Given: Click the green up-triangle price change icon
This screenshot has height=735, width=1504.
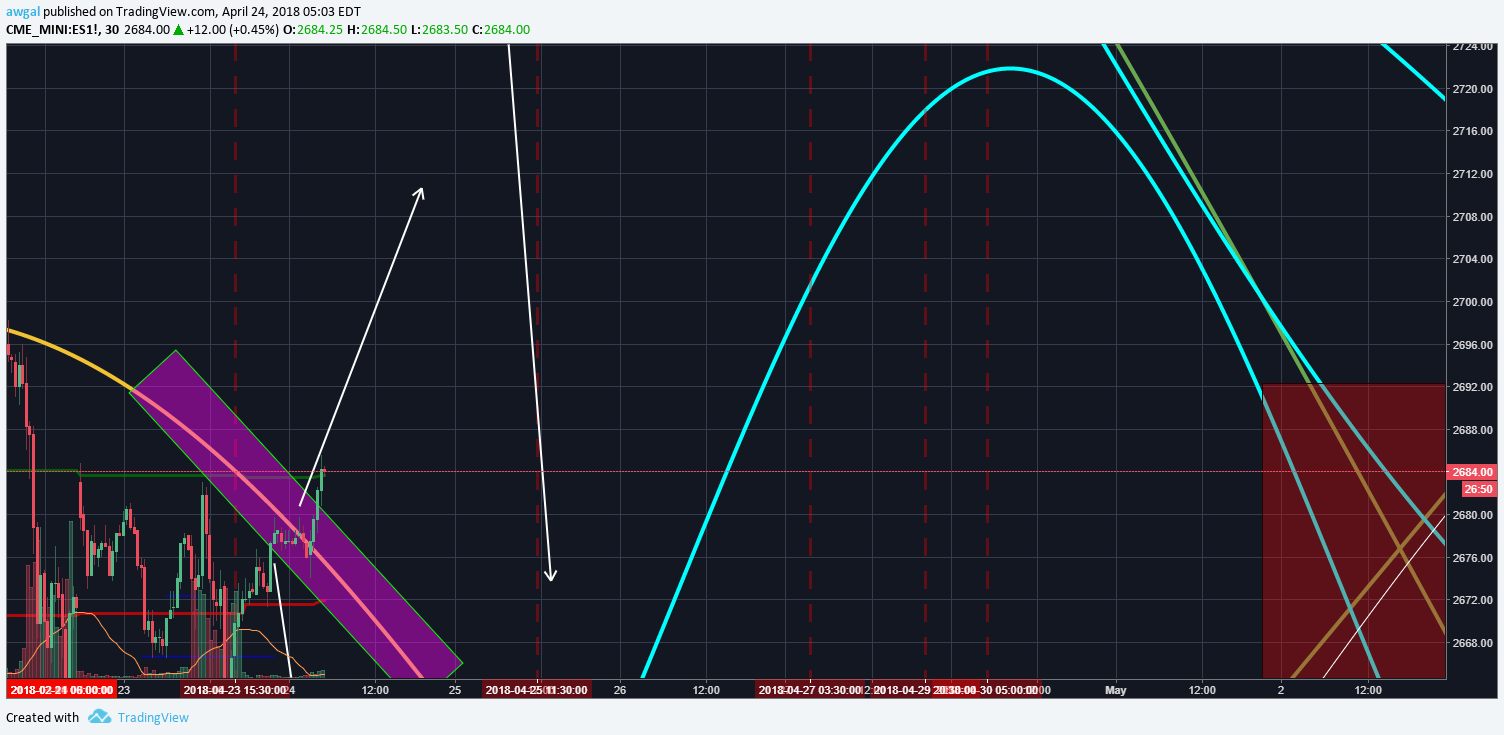Looking at the screenshot, I should (x=178, y=30).
